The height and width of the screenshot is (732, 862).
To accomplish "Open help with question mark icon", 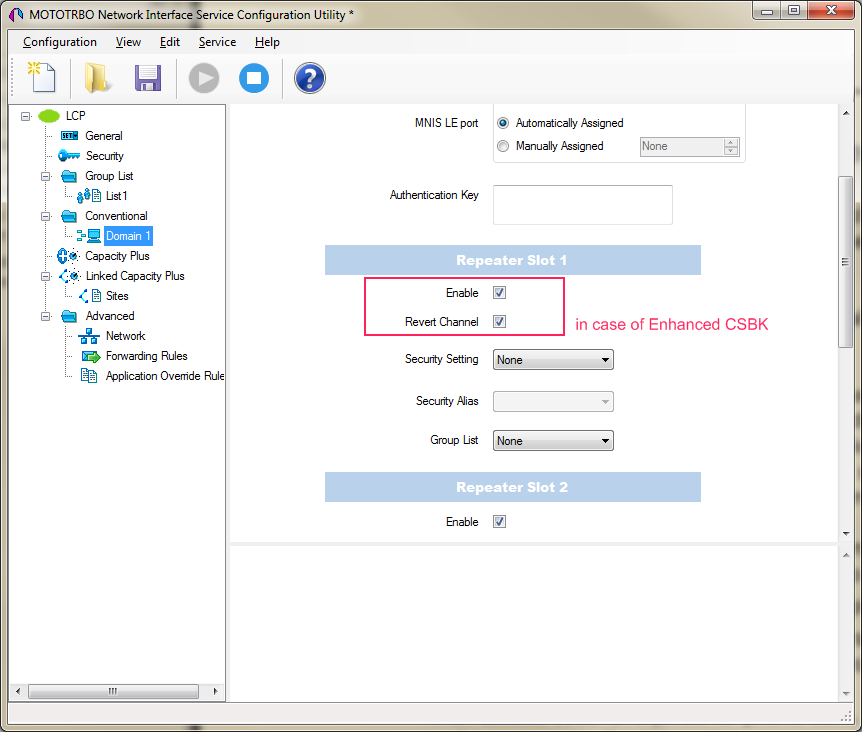I will [310, 78].
